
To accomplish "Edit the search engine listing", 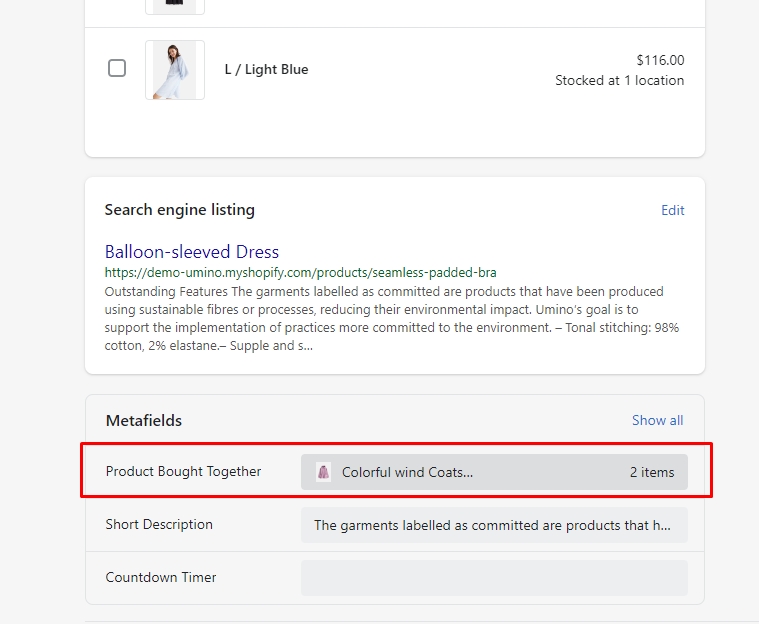I will coord(672,210).
